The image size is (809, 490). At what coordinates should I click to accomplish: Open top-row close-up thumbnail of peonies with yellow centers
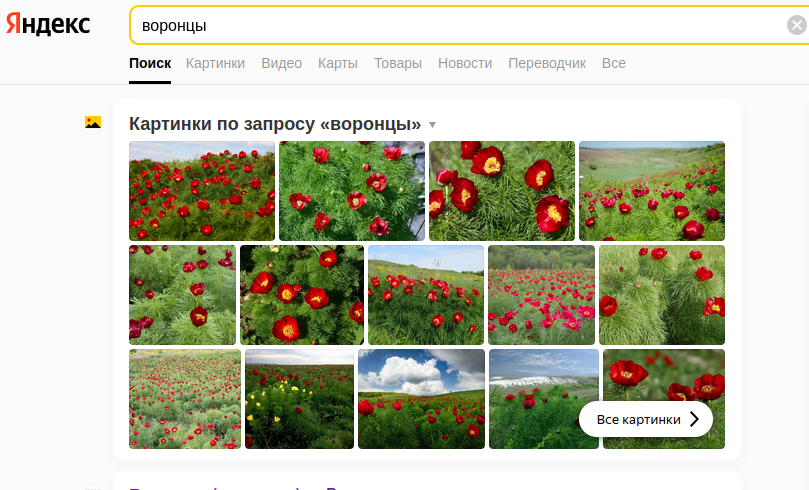[x=502, y=191]
